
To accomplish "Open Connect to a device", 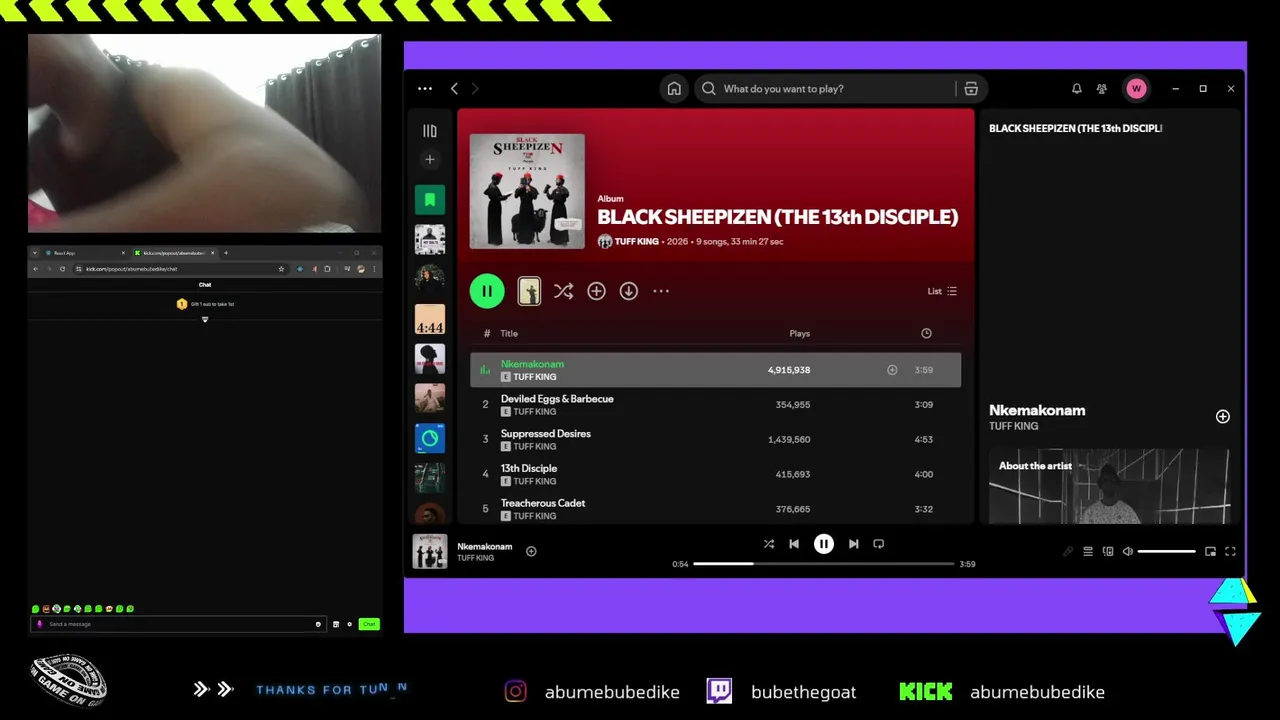I will click(1108, 551).
